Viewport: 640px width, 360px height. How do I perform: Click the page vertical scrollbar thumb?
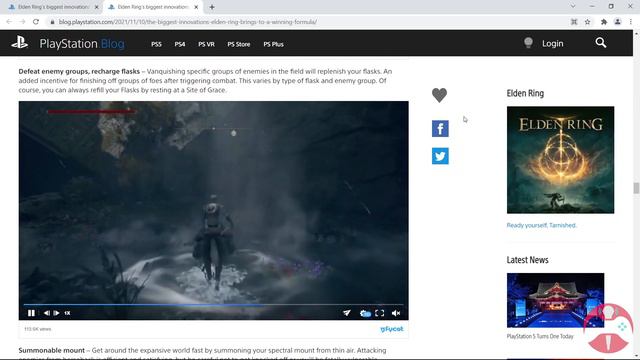[636, 188]
